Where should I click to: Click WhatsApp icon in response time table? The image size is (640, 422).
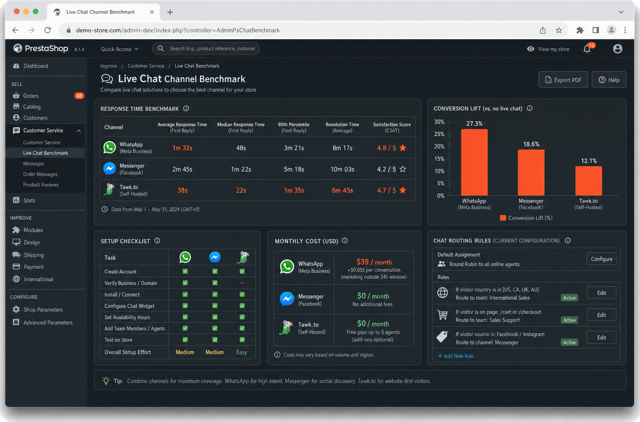(x=109, y=147)
